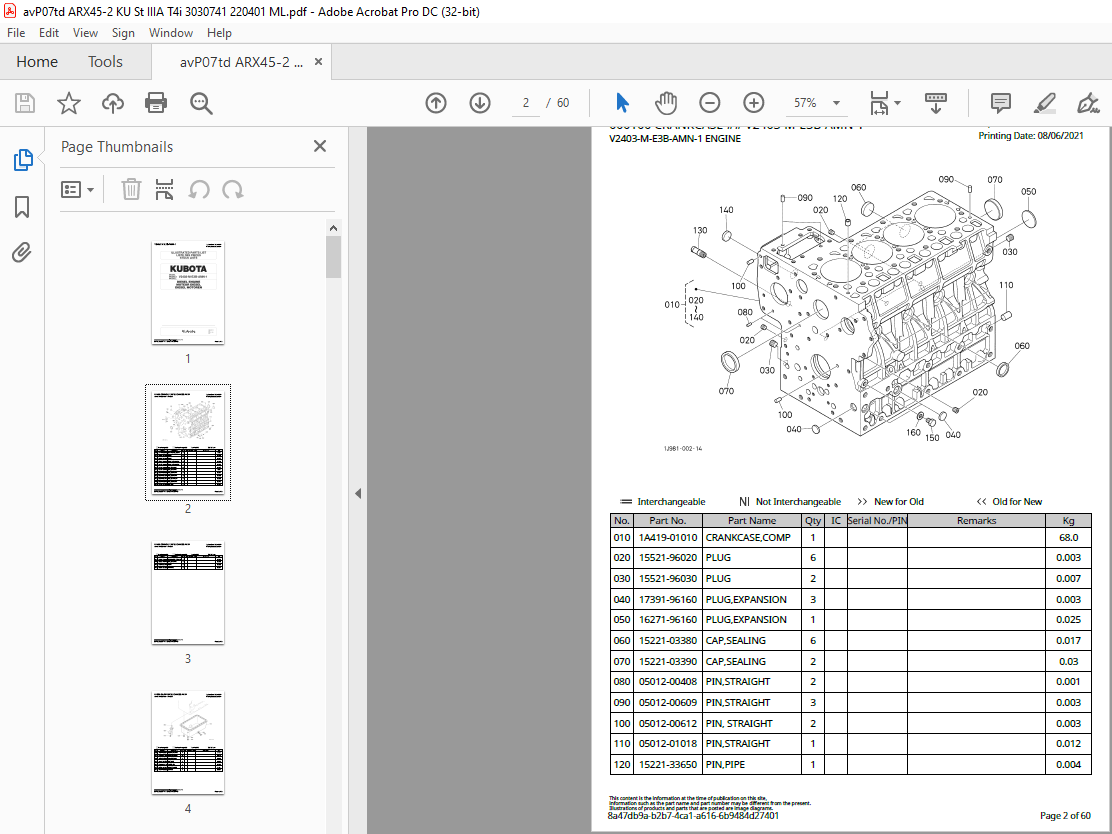
Task: Click part number 15221-33650
Action: [x=667, y=764]
